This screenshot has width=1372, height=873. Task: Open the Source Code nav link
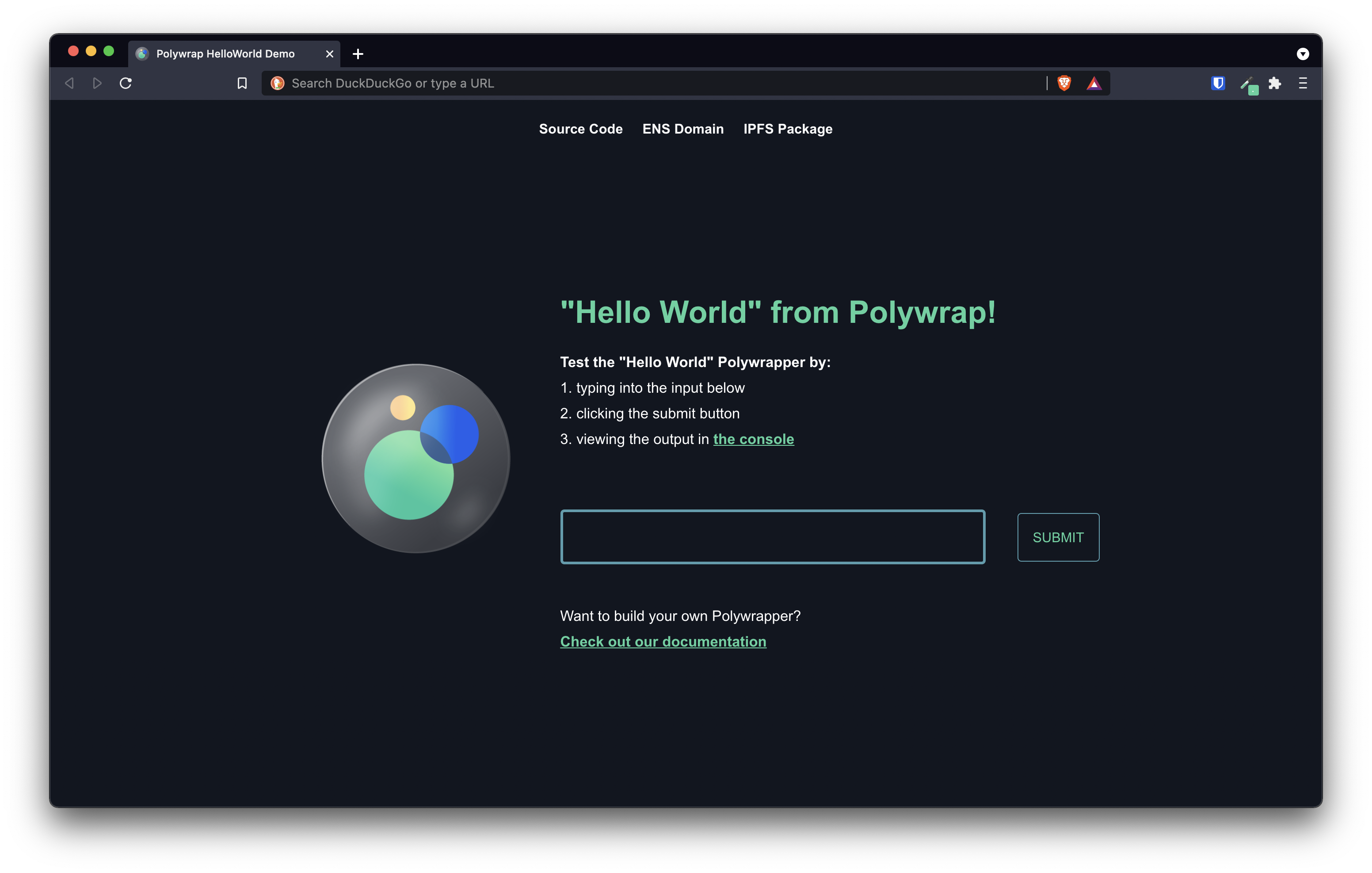point(581,129)
